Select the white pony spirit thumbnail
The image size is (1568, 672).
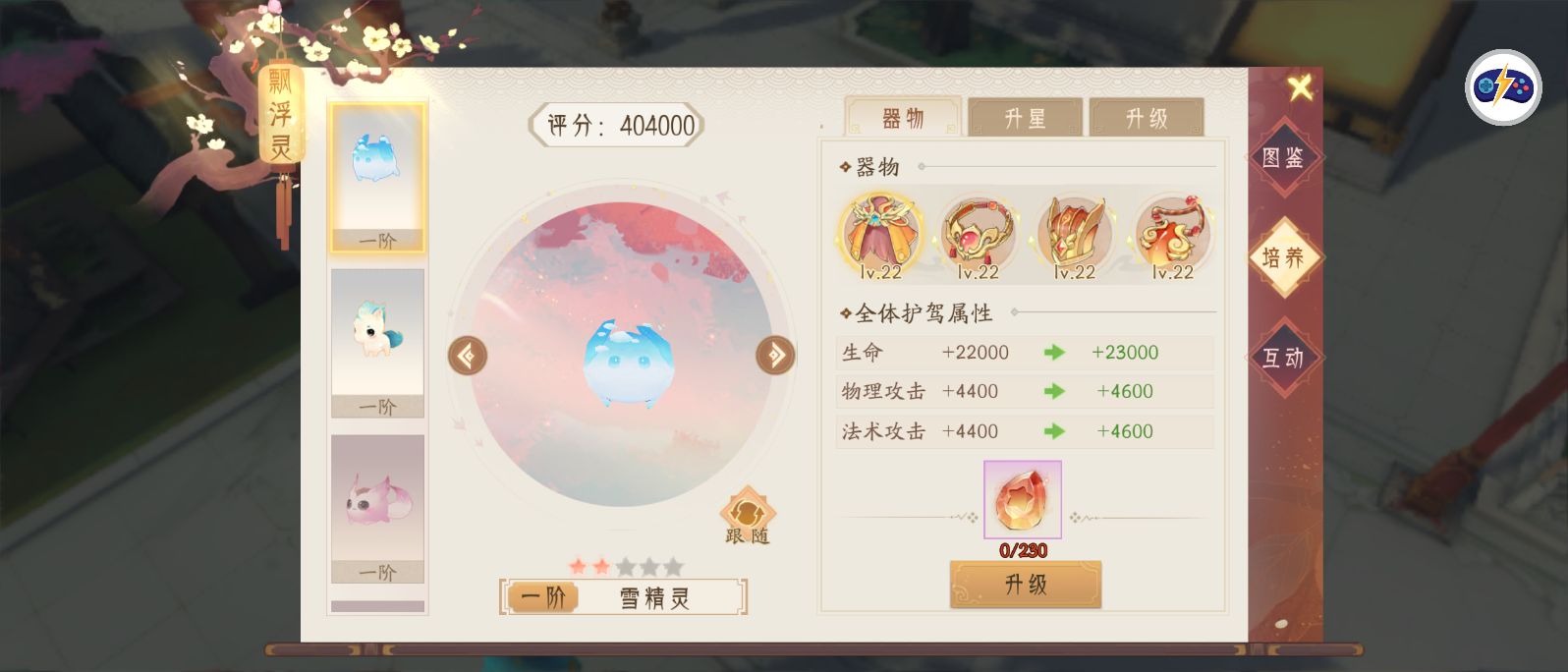pyautogui.click(x=377, y=344)
